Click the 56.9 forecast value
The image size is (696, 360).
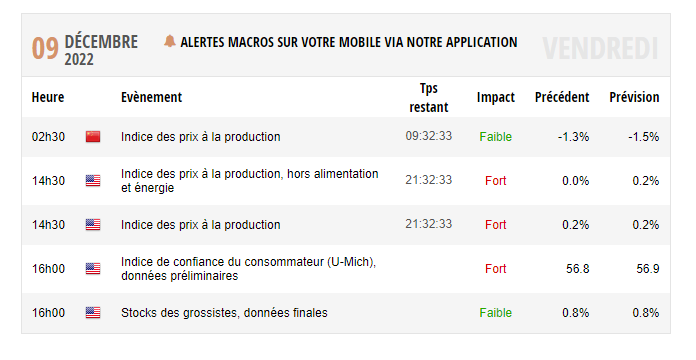pyautogui.click(x=648, y=269)
